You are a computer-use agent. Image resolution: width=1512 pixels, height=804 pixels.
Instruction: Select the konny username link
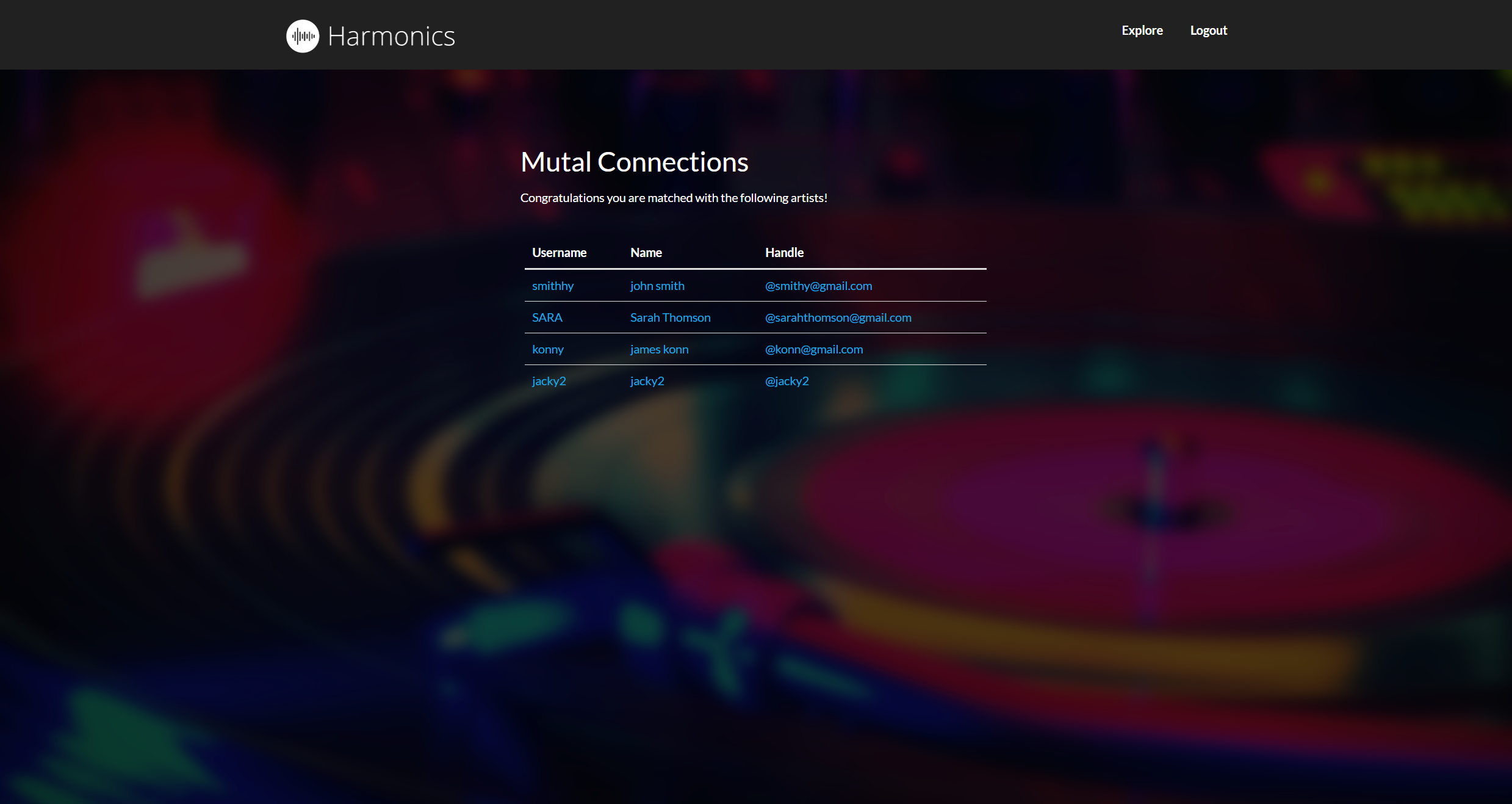pos(547,349)
